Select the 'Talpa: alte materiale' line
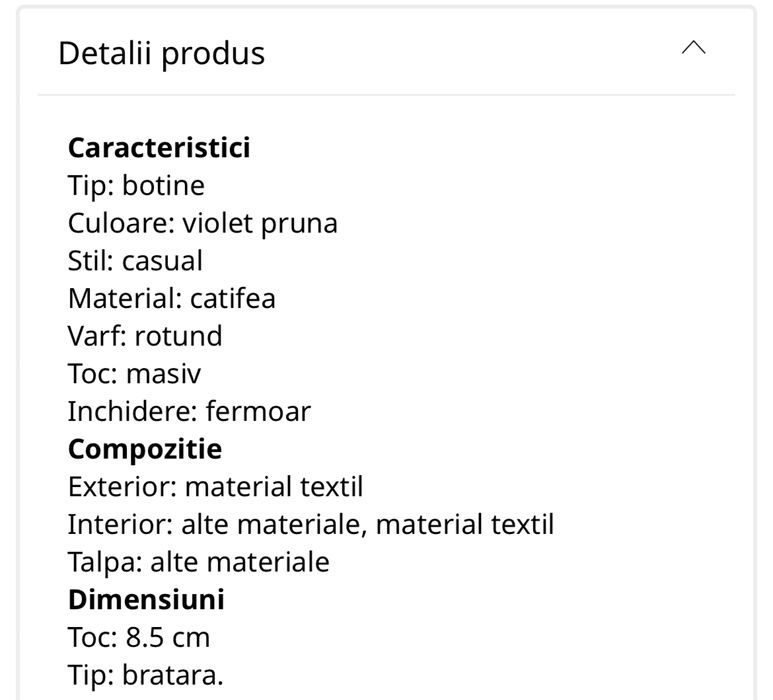Viewport: 773px width, 700px height. (x=198, y=562)
